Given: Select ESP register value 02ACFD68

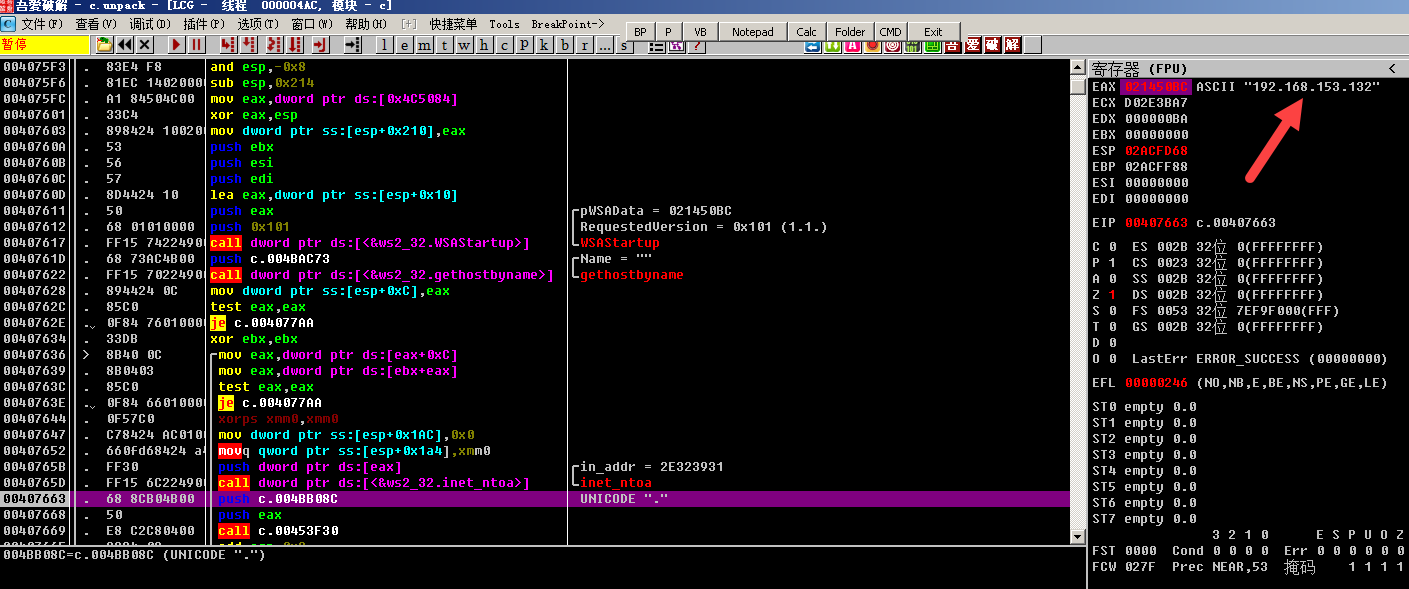Looking at the screenshot, I should [x=1155, y=151].
